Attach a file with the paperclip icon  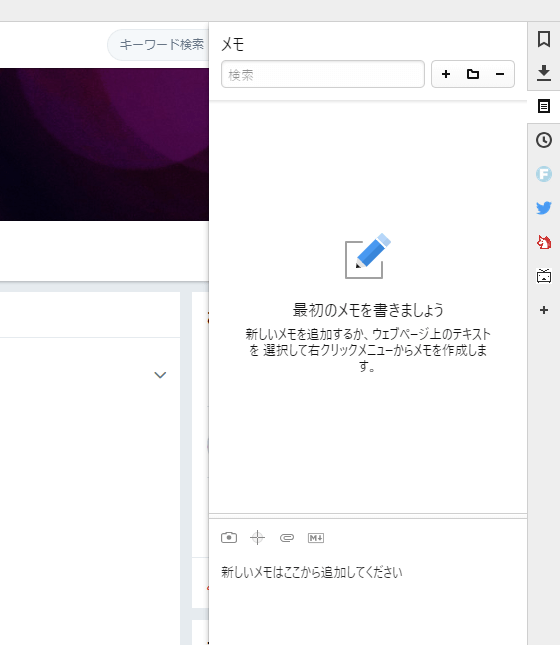[287, 538]
